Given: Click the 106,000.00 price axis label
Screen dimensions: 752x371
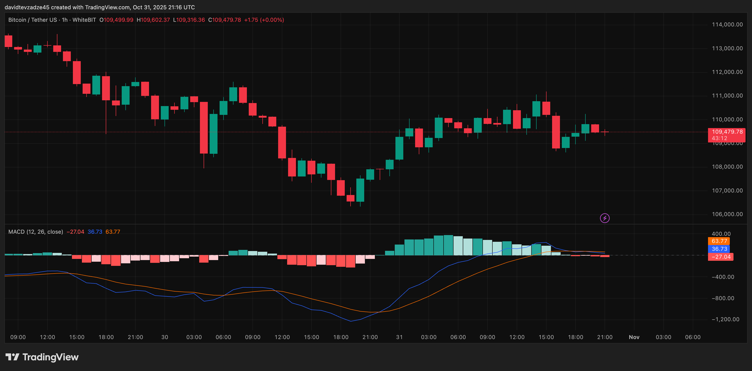Looking at the screenshot, I should tap(727, 214).
